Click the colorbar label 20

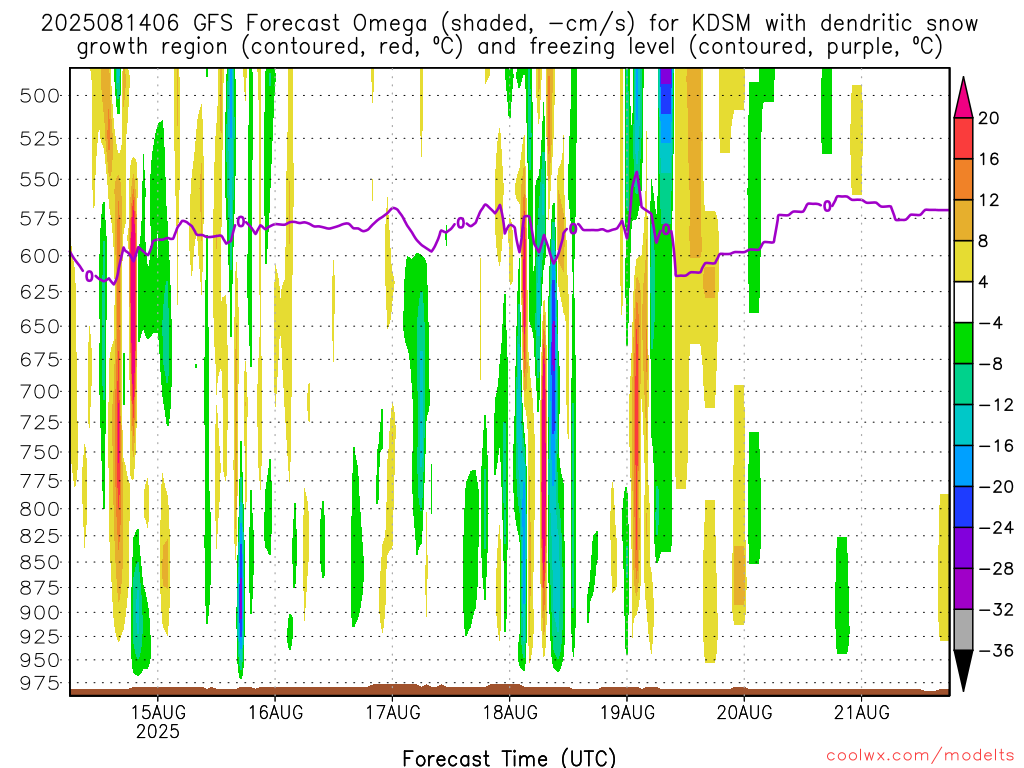tap(989, 118)
